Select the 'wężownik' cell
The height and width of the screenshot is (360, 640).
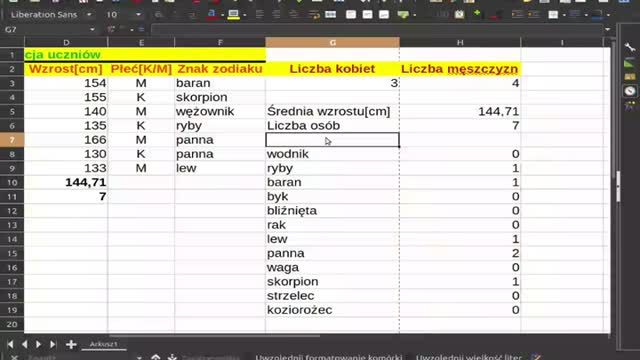(x=220, y=111)
